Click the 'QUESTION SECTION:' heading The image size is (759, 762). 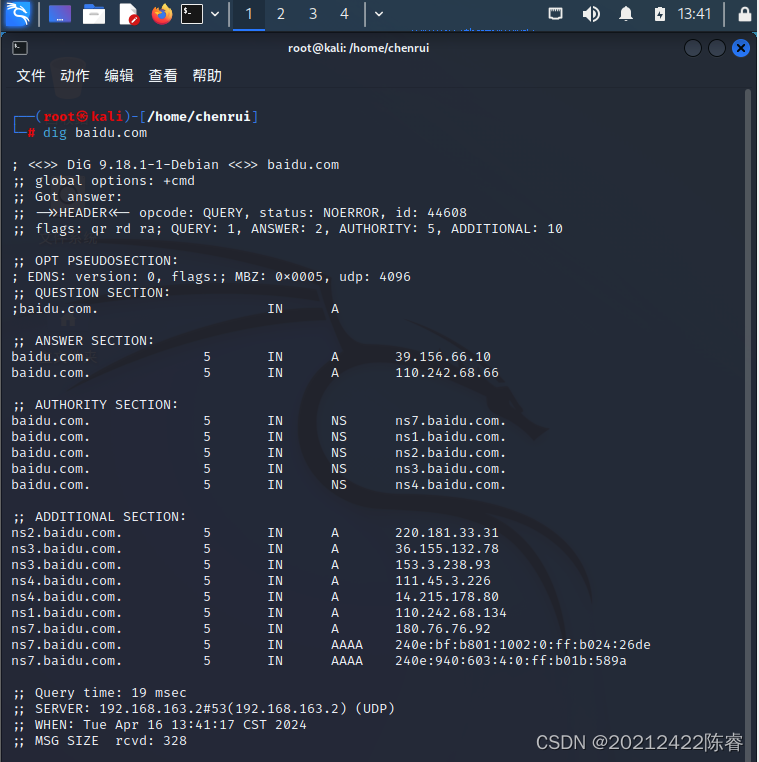click(x=102, y=293)
